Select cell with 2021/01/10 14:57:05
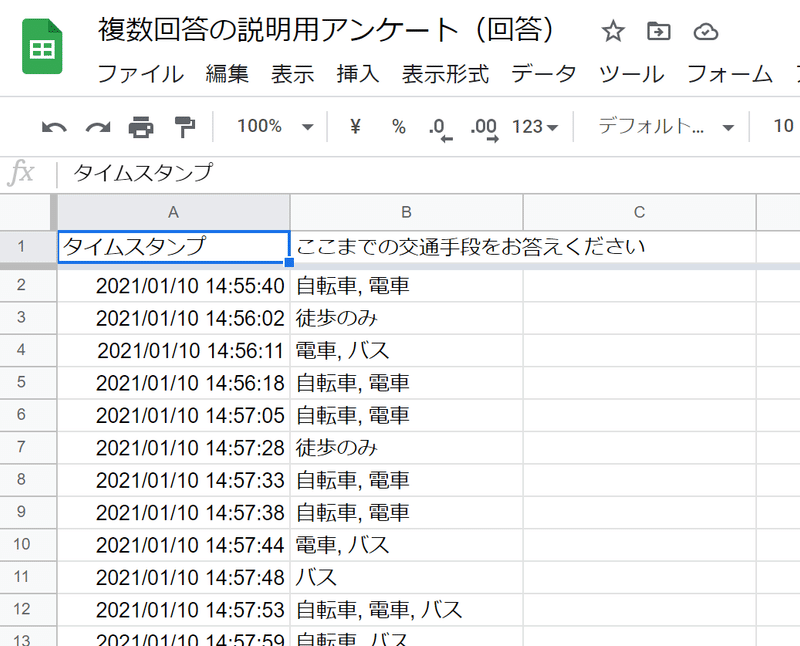 pos(173,415)
